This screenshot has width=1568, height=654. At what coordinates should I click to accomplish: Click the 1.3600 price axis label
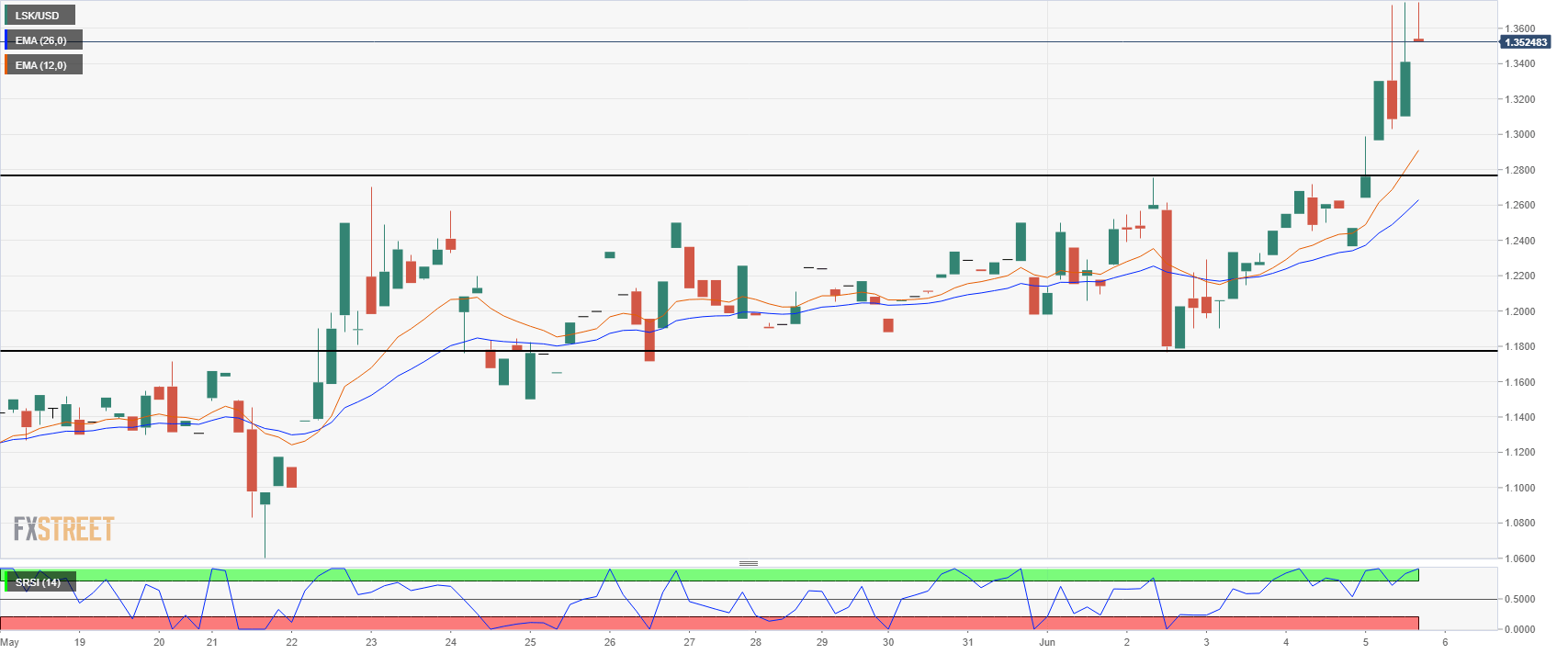click(1518, 29)
